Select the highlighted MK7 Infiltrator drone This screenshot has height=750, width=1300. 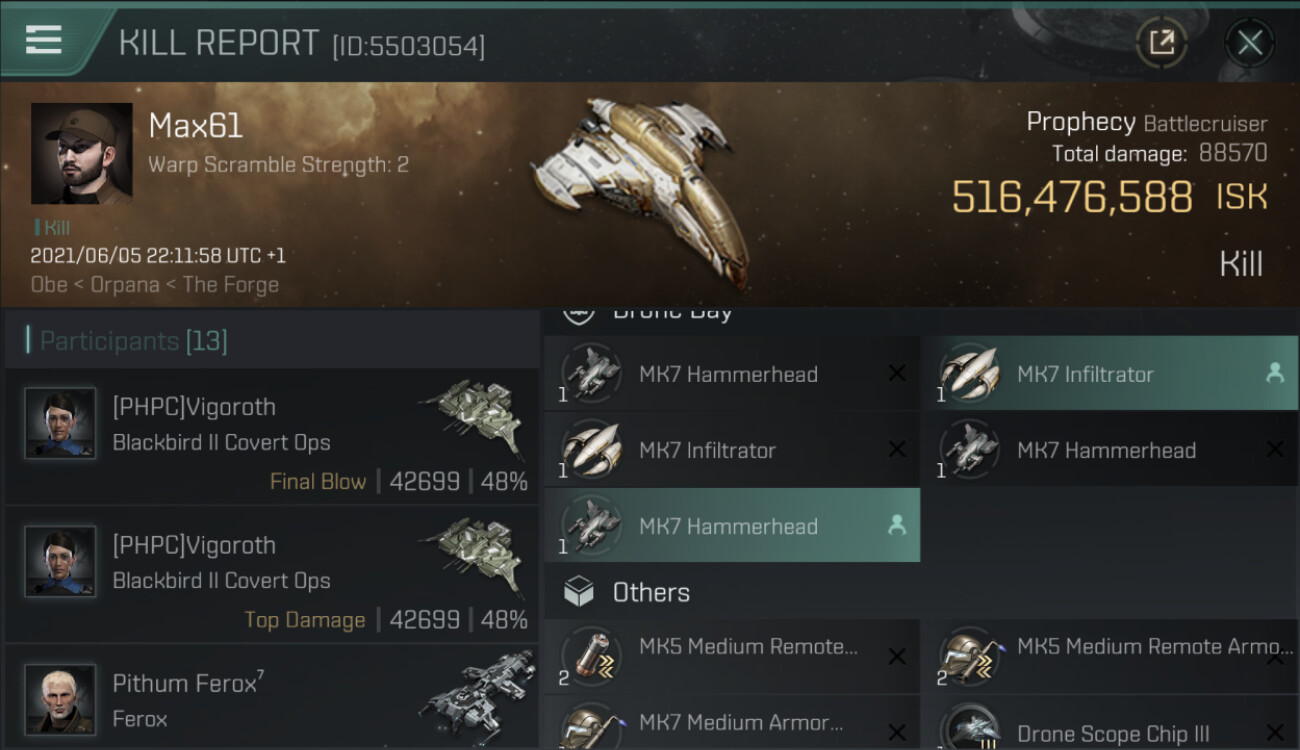click(x=1109, y=374)
